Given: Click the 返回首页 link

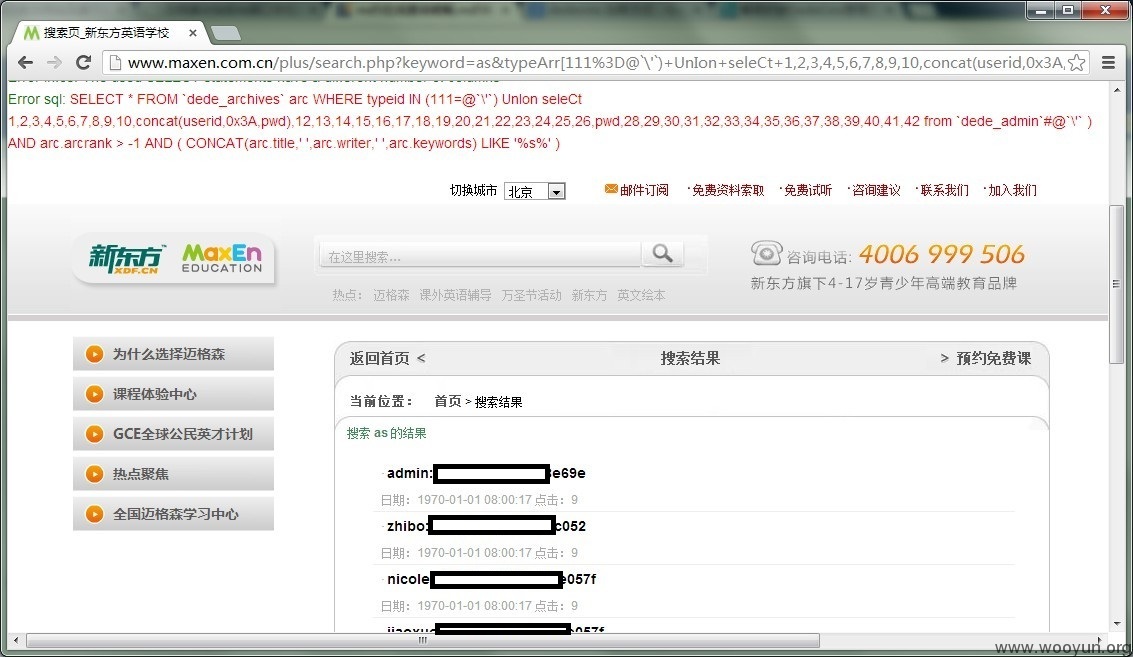Looking at the screenshot, I should 379,358.
